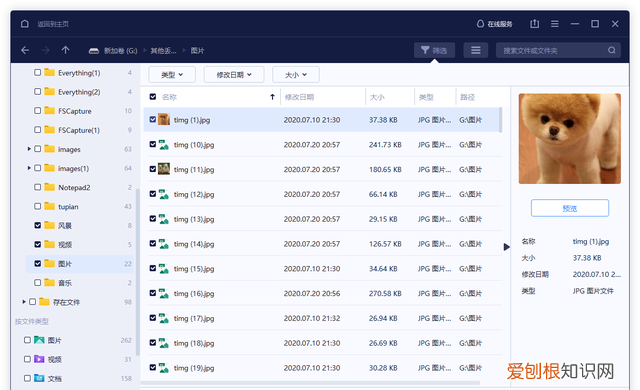Viewport: 640px width, 390px height.
Task: Toggle the select-all checkbox in header
Action: pyautogui.click(x=153, y=97)
